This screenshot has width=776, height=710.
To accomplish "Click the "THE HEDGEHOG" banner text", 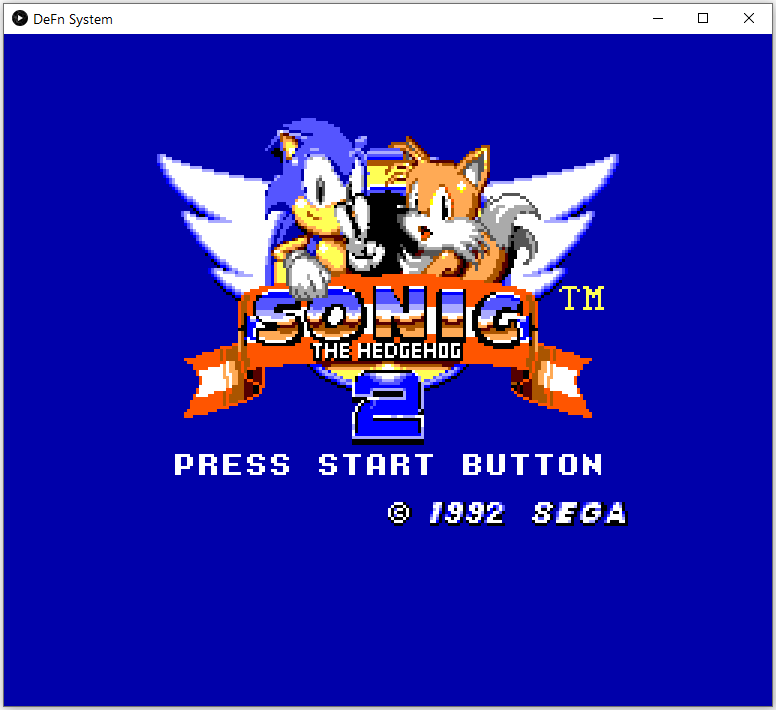I will click(x=387, y=351).
